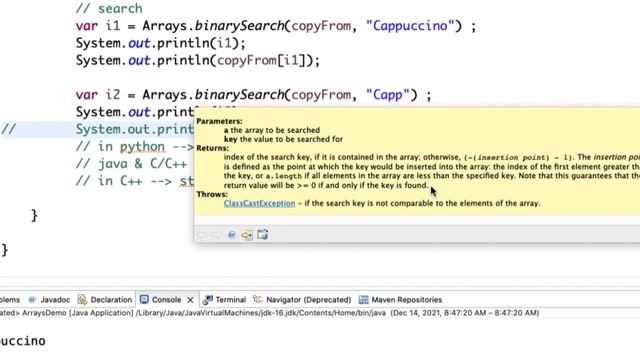The height and width of the screenshot is (360, 640).
Task: Click the binarySearch call on the i2 line
Action: pos(239,95)
